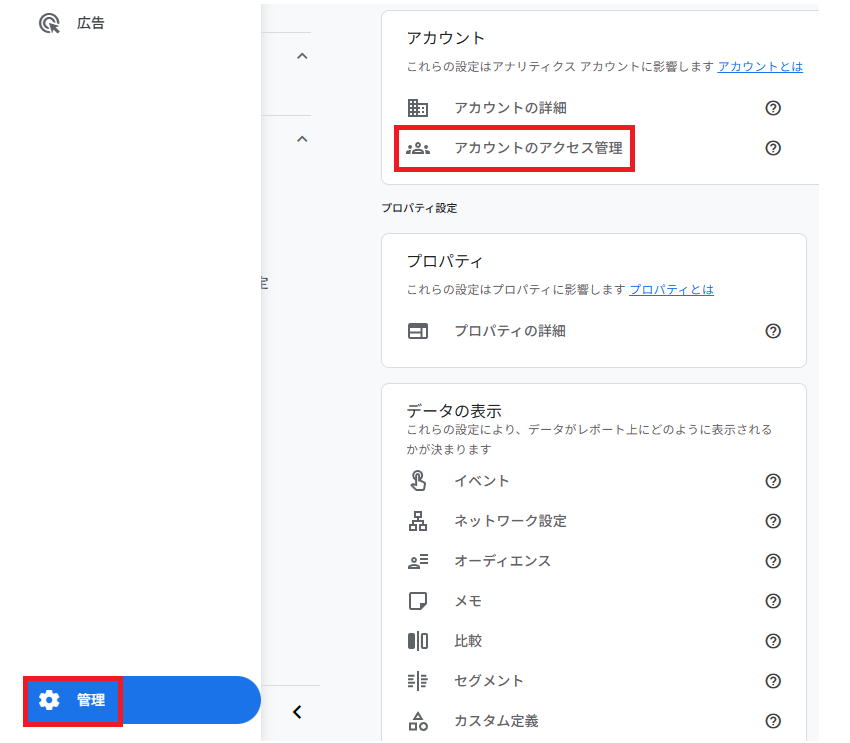Select the アカウントの詳細 building icon
Viewport: 850px width, 743px height.
click(x=417, y=108)
